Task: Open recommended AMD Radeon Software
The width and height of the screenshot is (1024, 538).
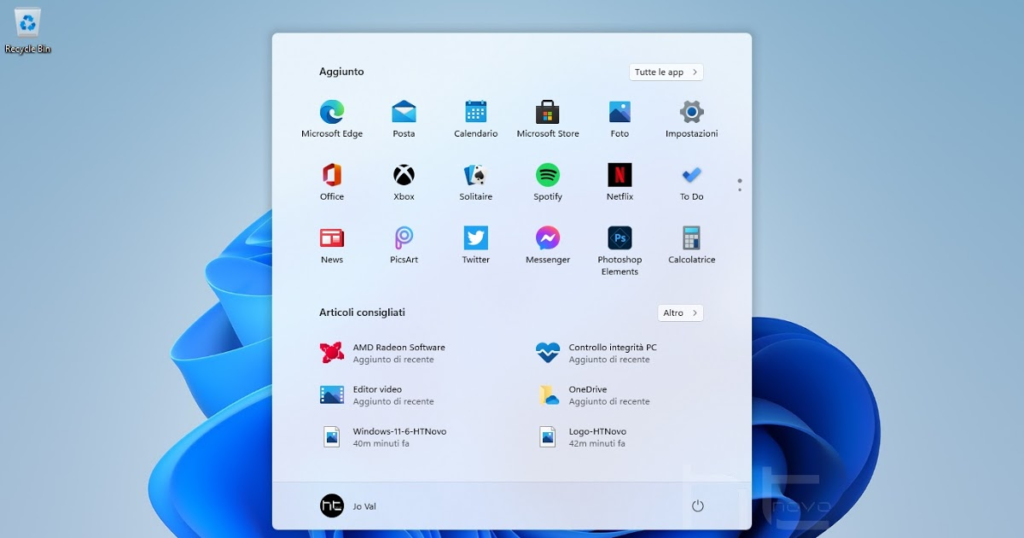Action: (x=385, y=353)
